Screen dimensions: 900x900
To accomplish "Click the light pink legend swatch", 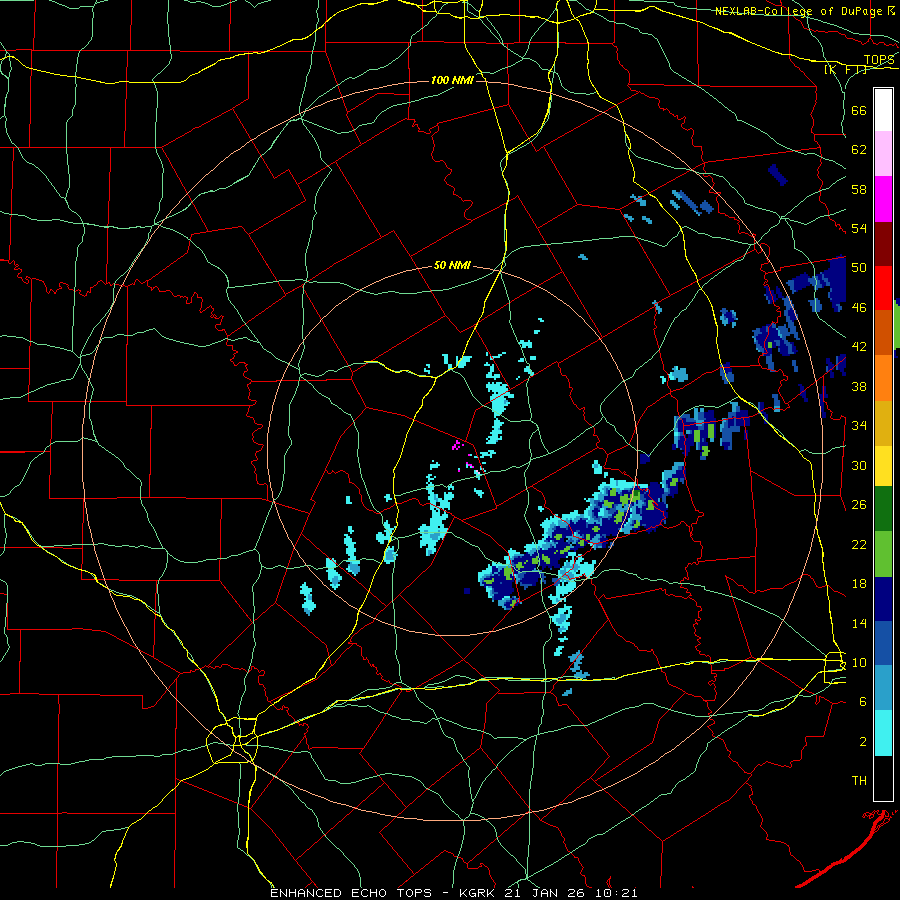I will coord(883,154).
